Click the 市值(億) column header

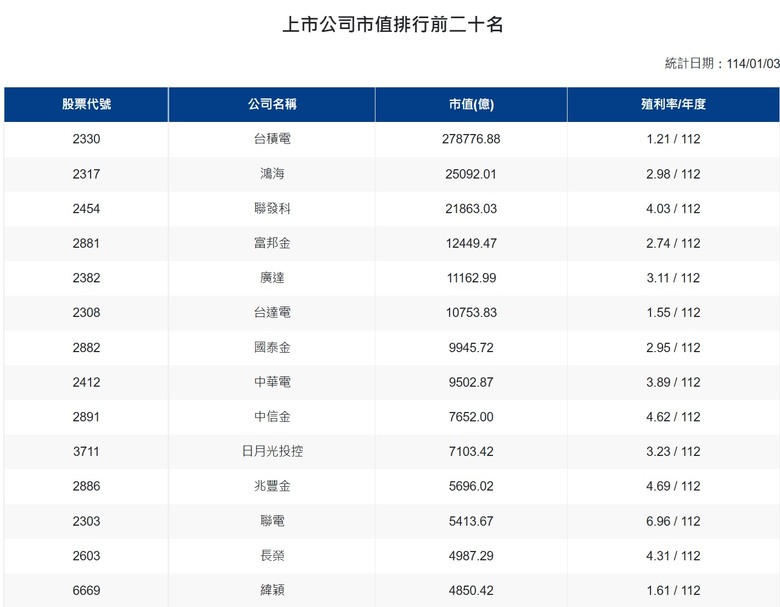471,104
